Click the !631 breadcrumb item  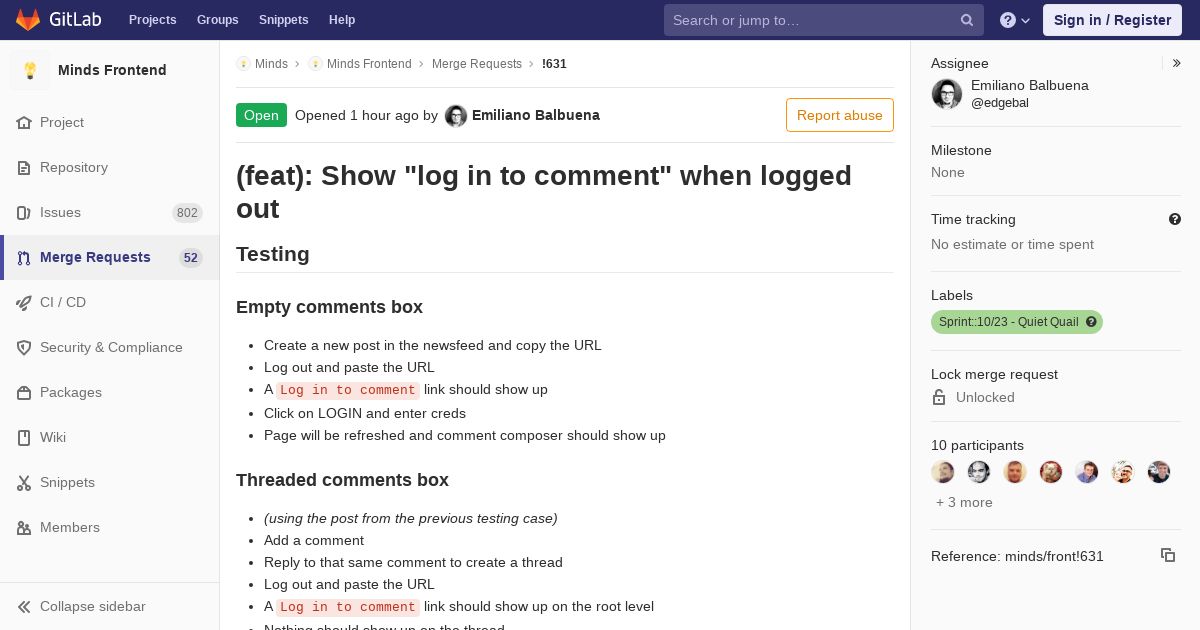[x=554, y=64]
